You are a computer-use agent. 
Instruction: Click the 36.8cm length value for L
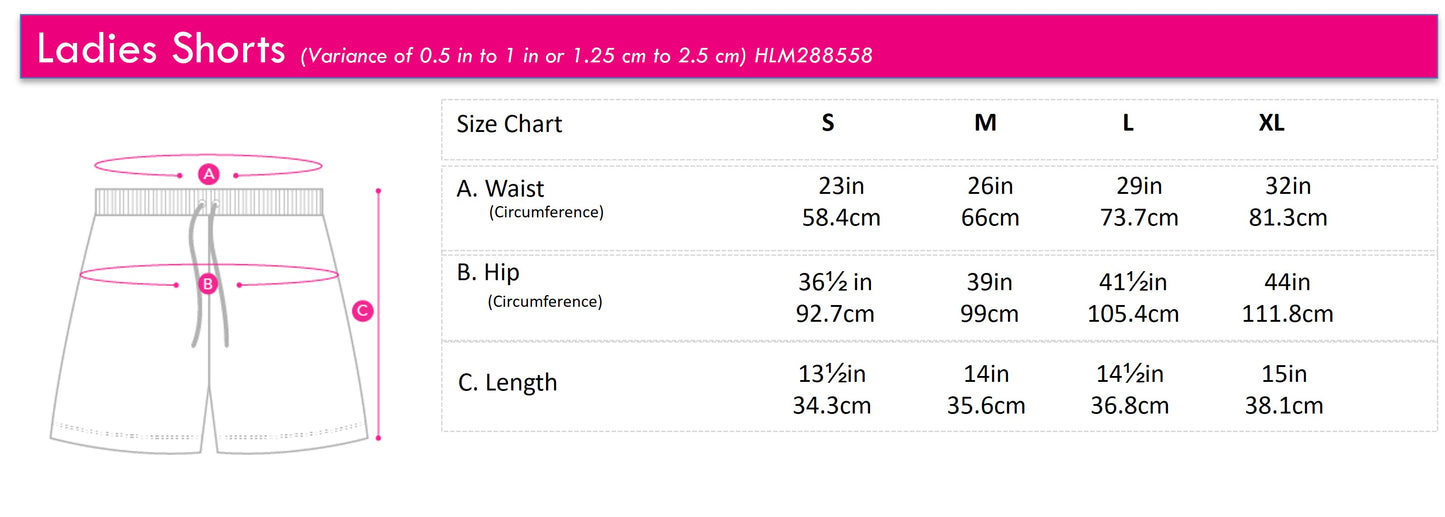[1129, 406]
